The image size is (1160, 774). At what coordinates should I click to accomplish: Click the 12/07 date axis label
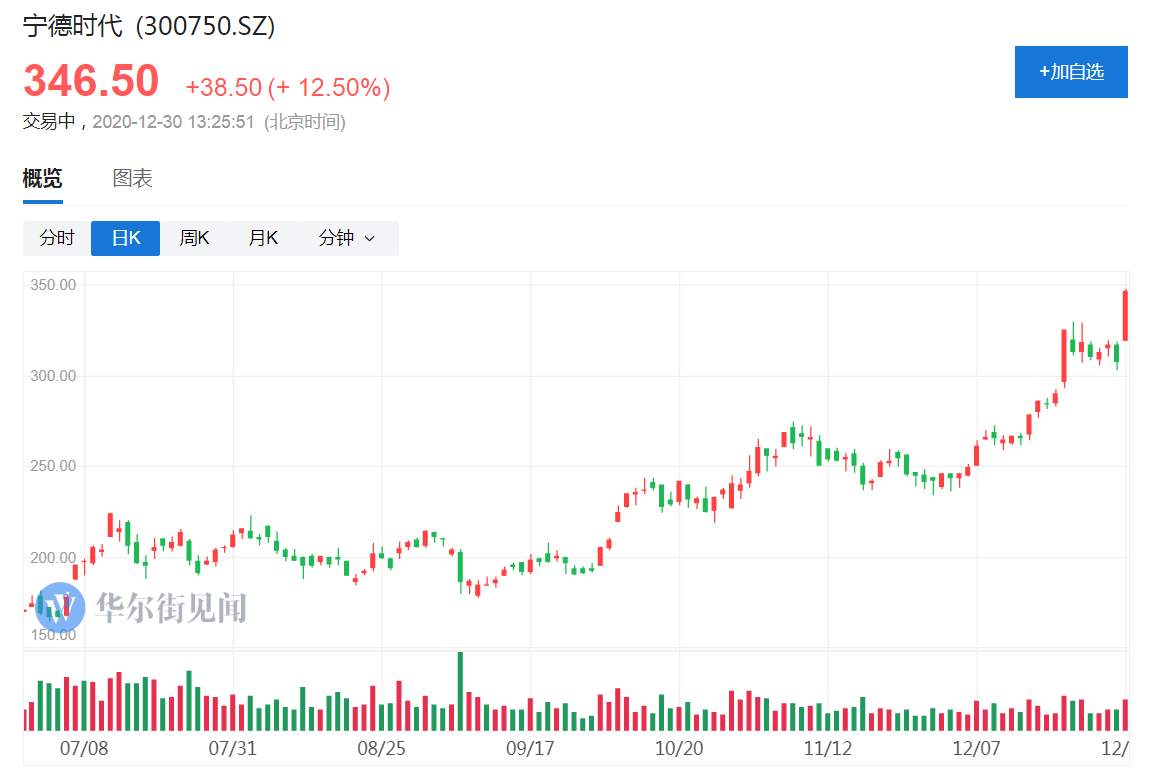[976, 748]
